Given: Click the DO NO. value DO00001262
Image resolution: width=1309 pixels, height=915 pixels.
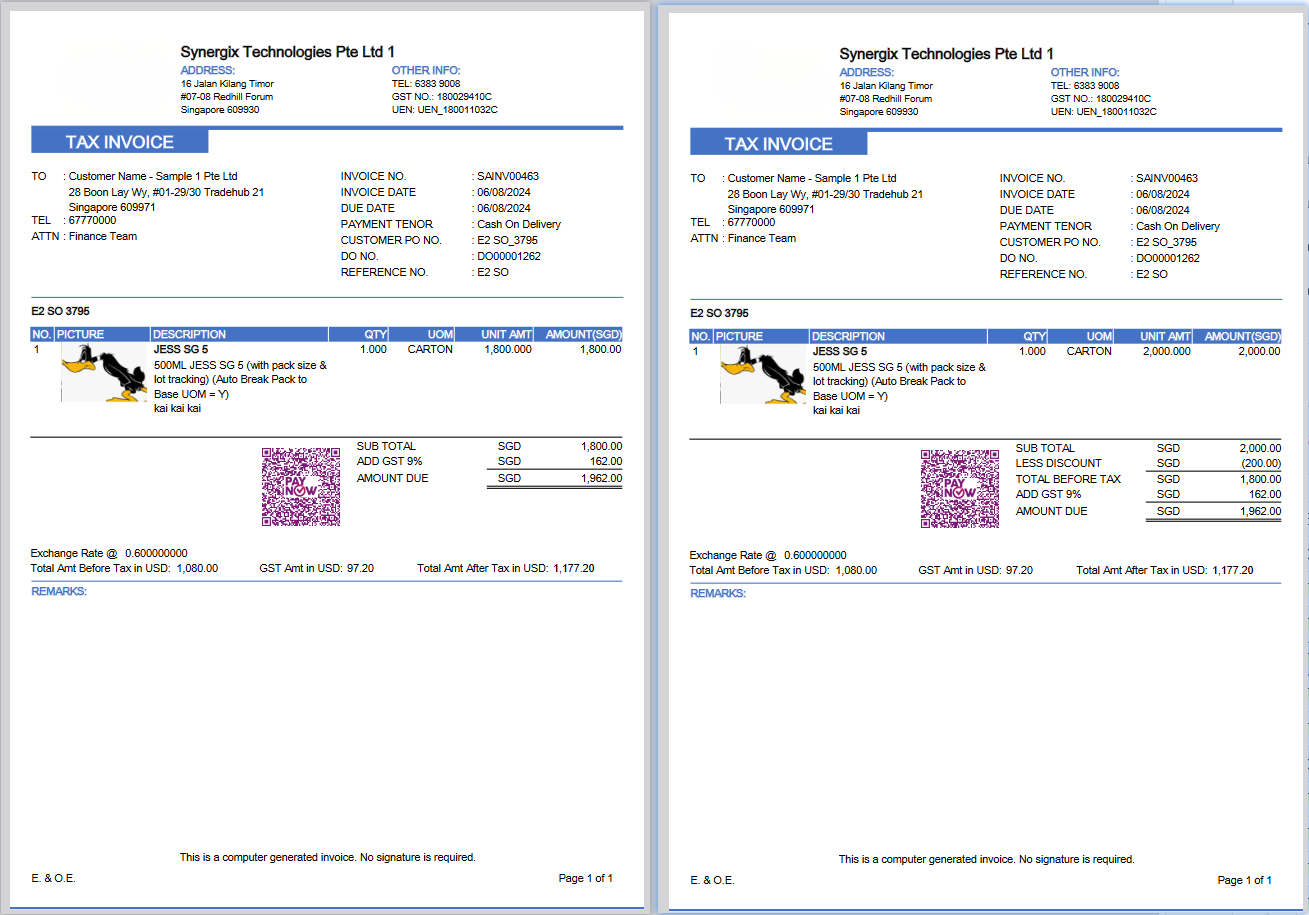Looking at the screenshot, I should tap(508, 255).
